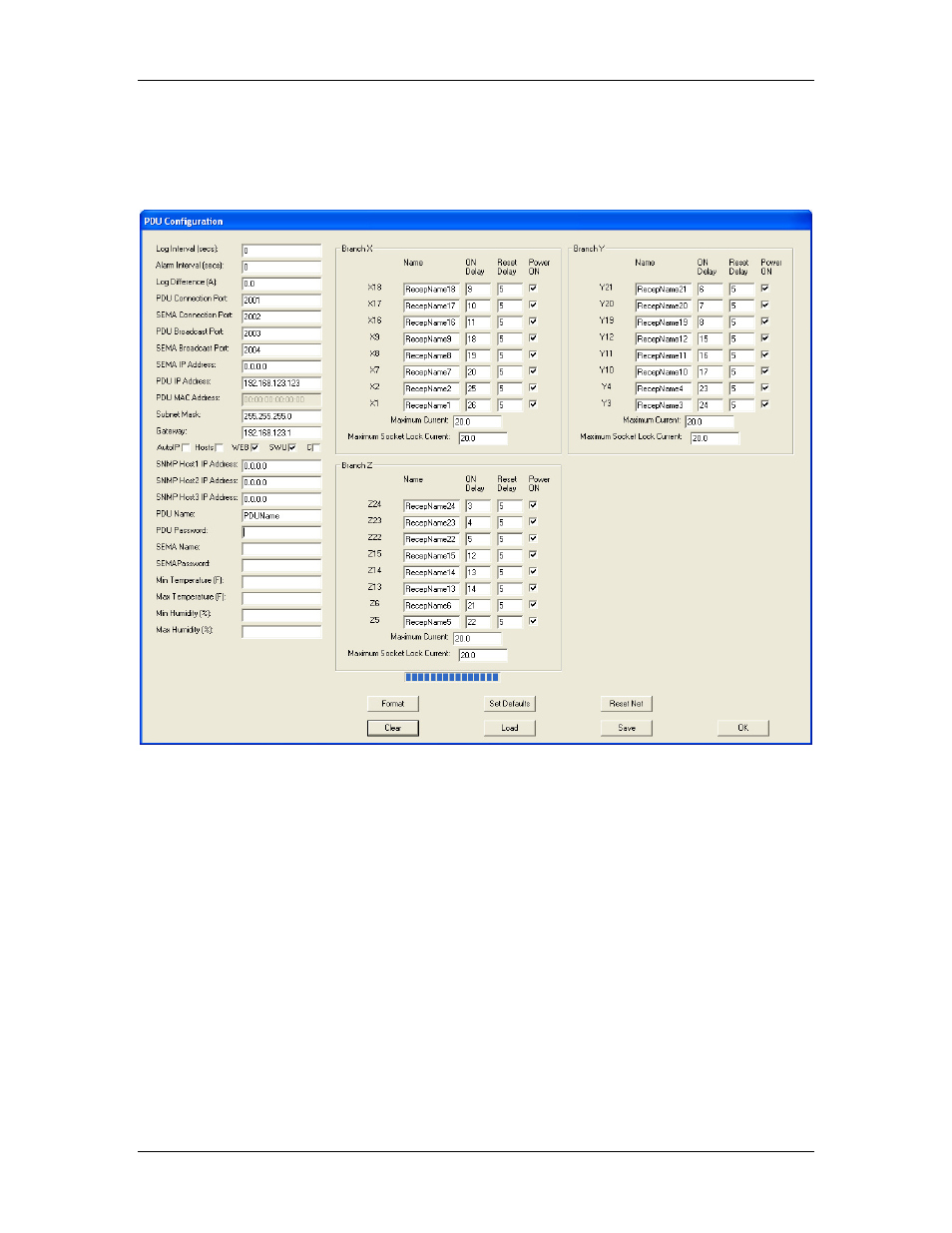The image size is (952, 1233).
Task: Click the Min Temperature (F) field
Action: 281,582
